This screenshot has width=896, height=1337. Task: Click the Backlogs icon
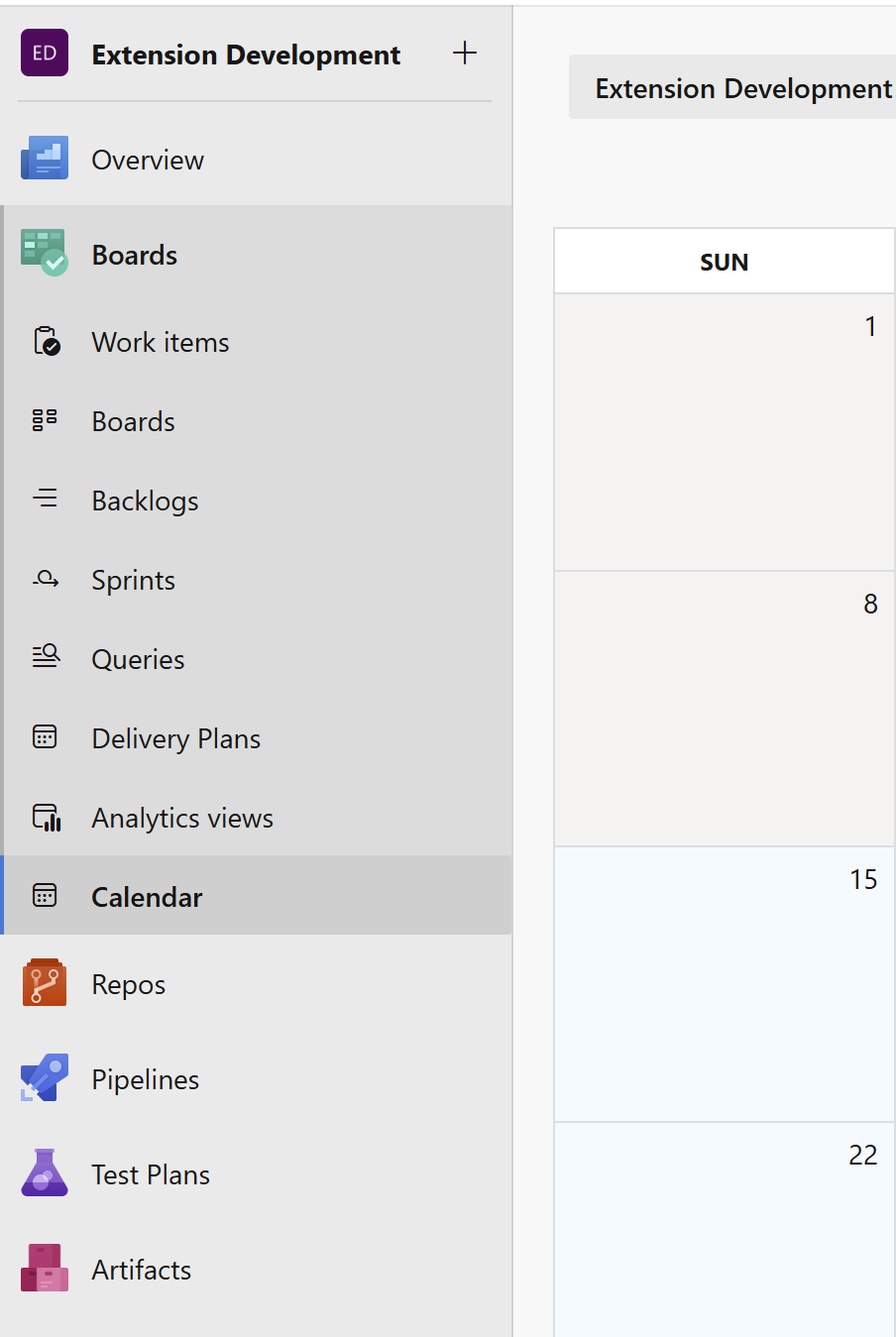[45, 499]
